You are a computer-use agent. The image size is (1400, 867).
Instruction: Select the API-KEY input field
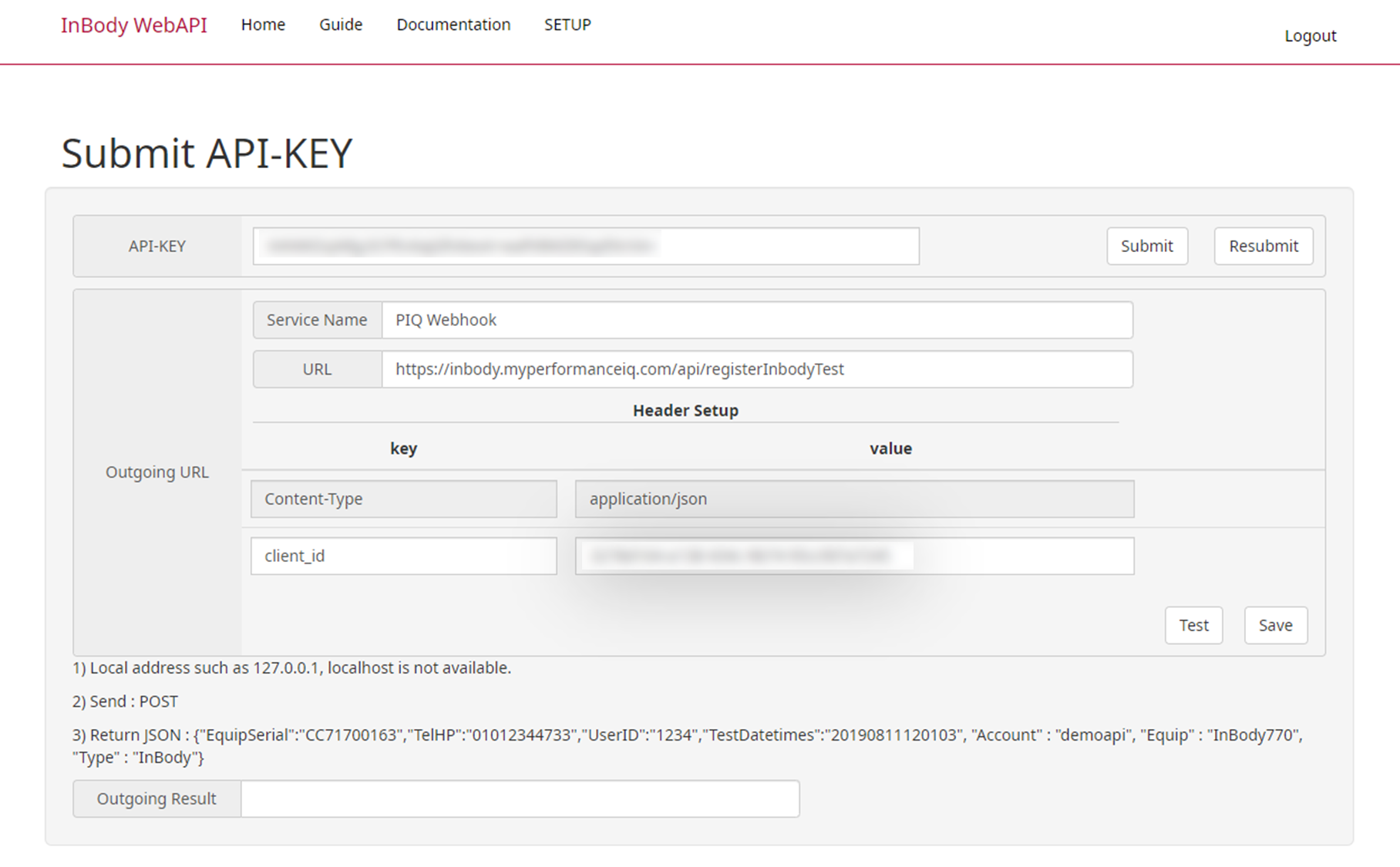click(585, 246)
